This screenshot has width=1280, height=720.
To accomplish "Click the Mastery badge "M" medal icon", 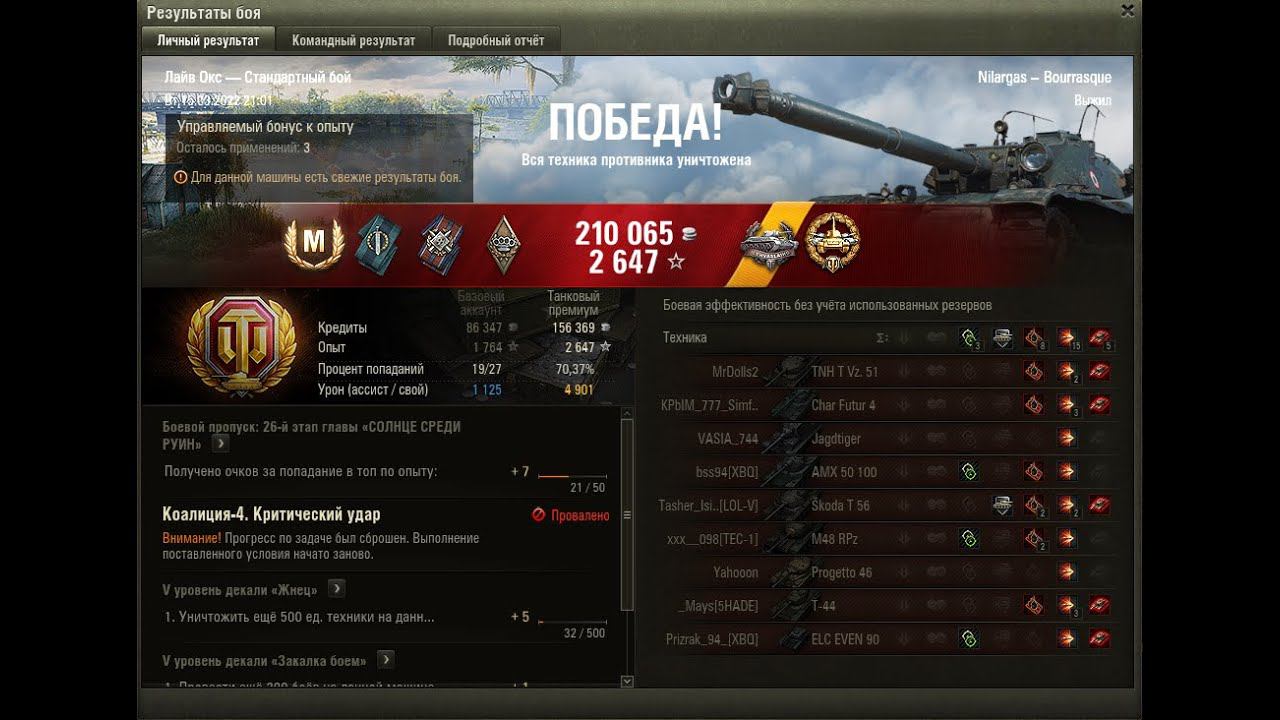I will pyautogui.click(x=314, y=243).
